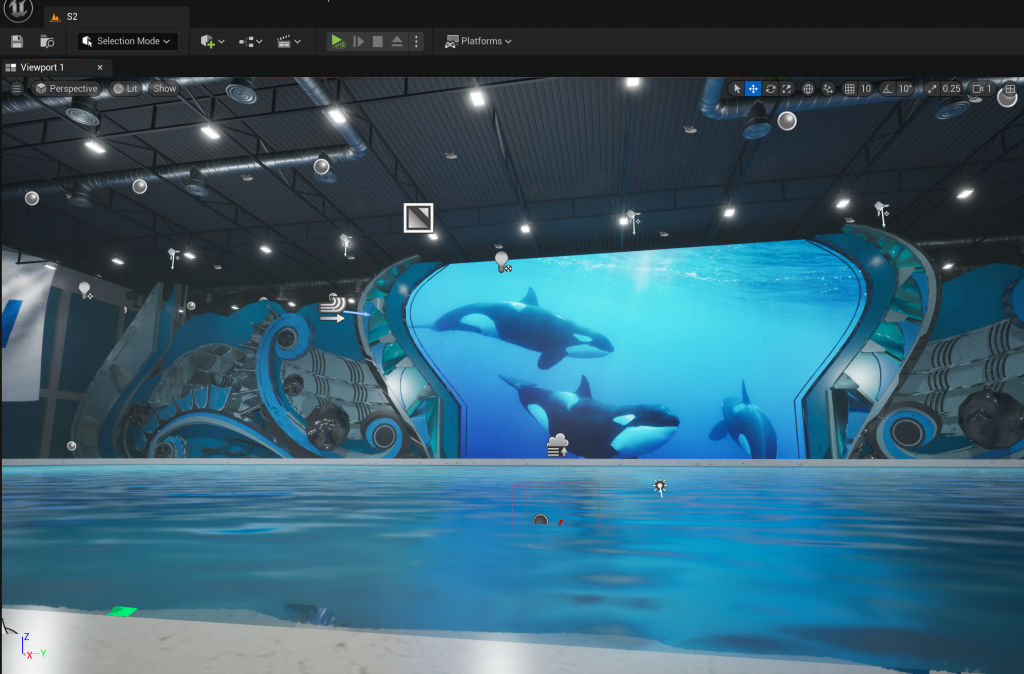Open the rotation snap value 10°
This screenshot has width=1024, height=674.
pos(905,88)
